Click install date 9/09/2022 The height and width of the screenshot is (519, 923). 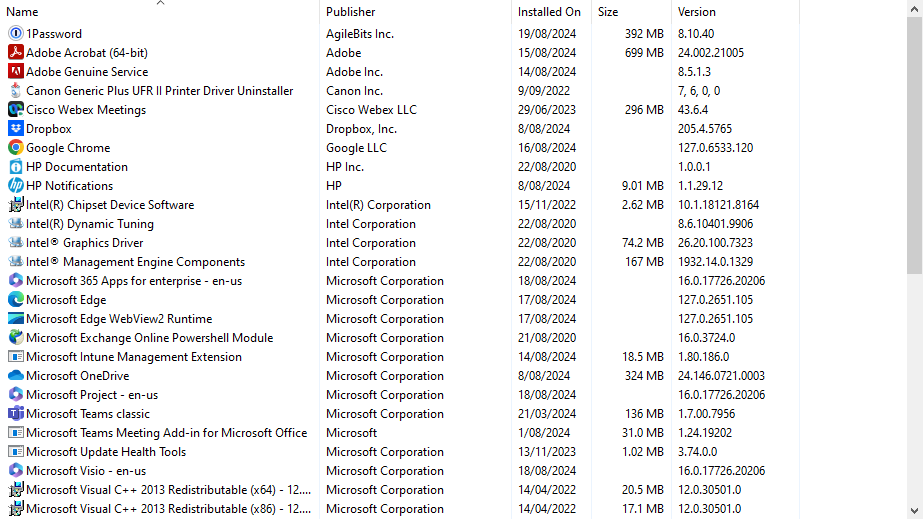(544, 91)
